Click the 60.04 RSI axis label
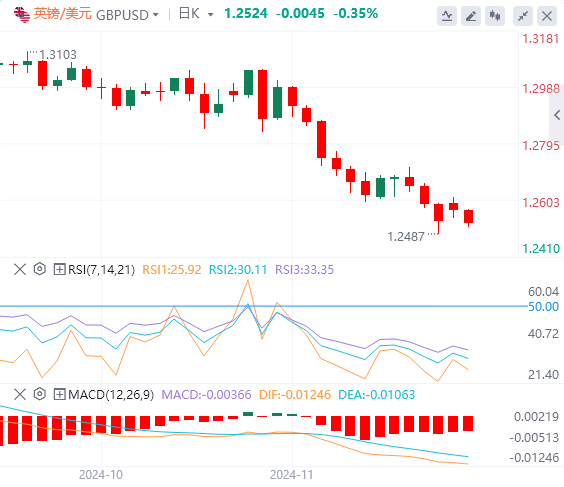 pos(543,291)
